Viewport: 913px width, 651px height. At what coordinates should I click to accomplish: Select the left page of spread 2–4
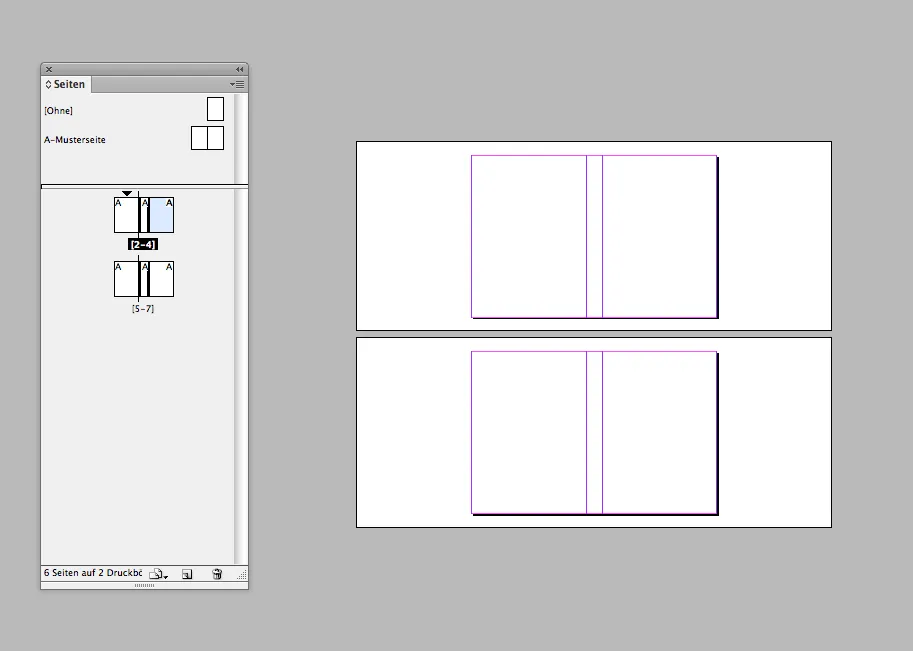click(125, 215)
